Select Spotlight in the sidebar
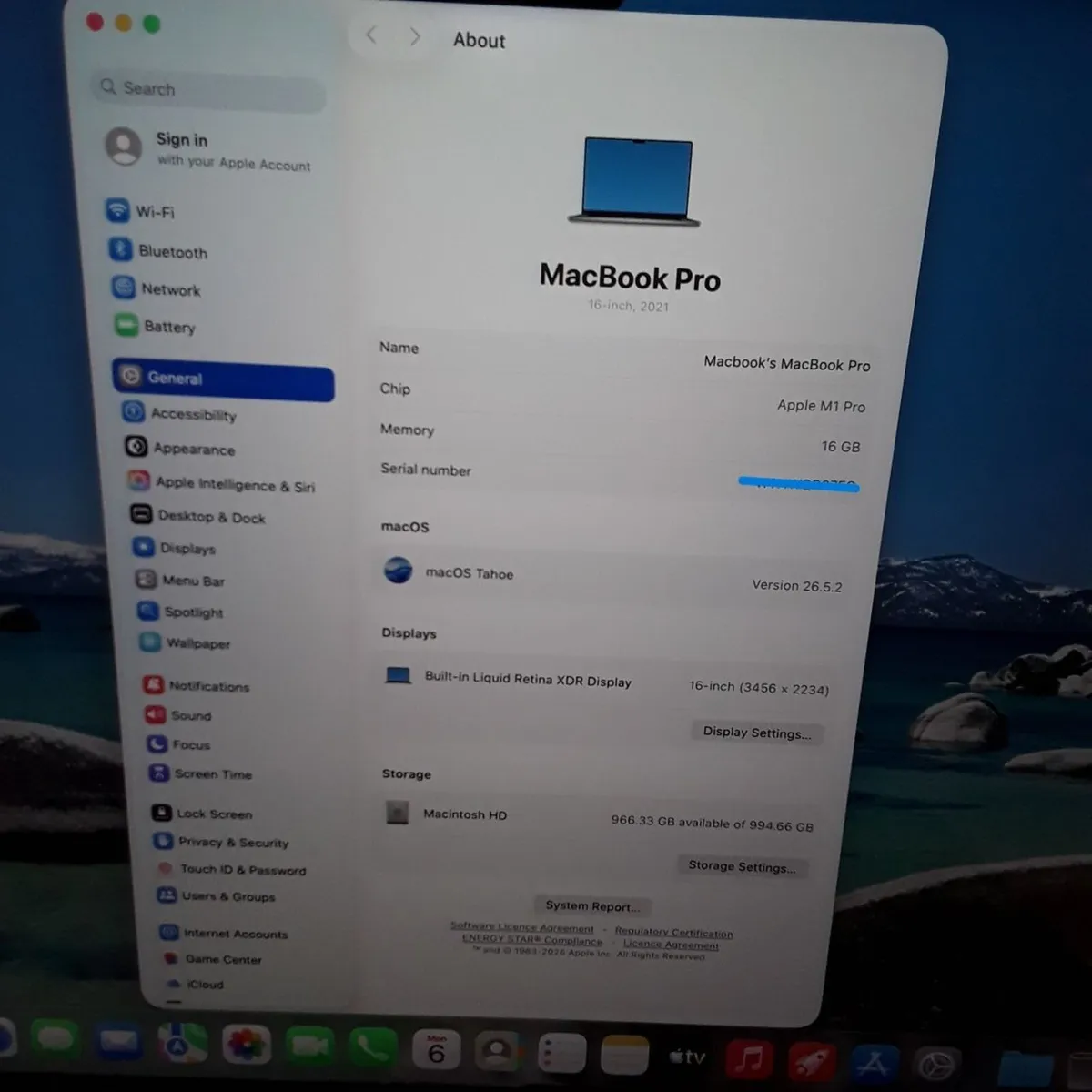This screenshot has width=1092, height=1092. [x=181, y=612]
